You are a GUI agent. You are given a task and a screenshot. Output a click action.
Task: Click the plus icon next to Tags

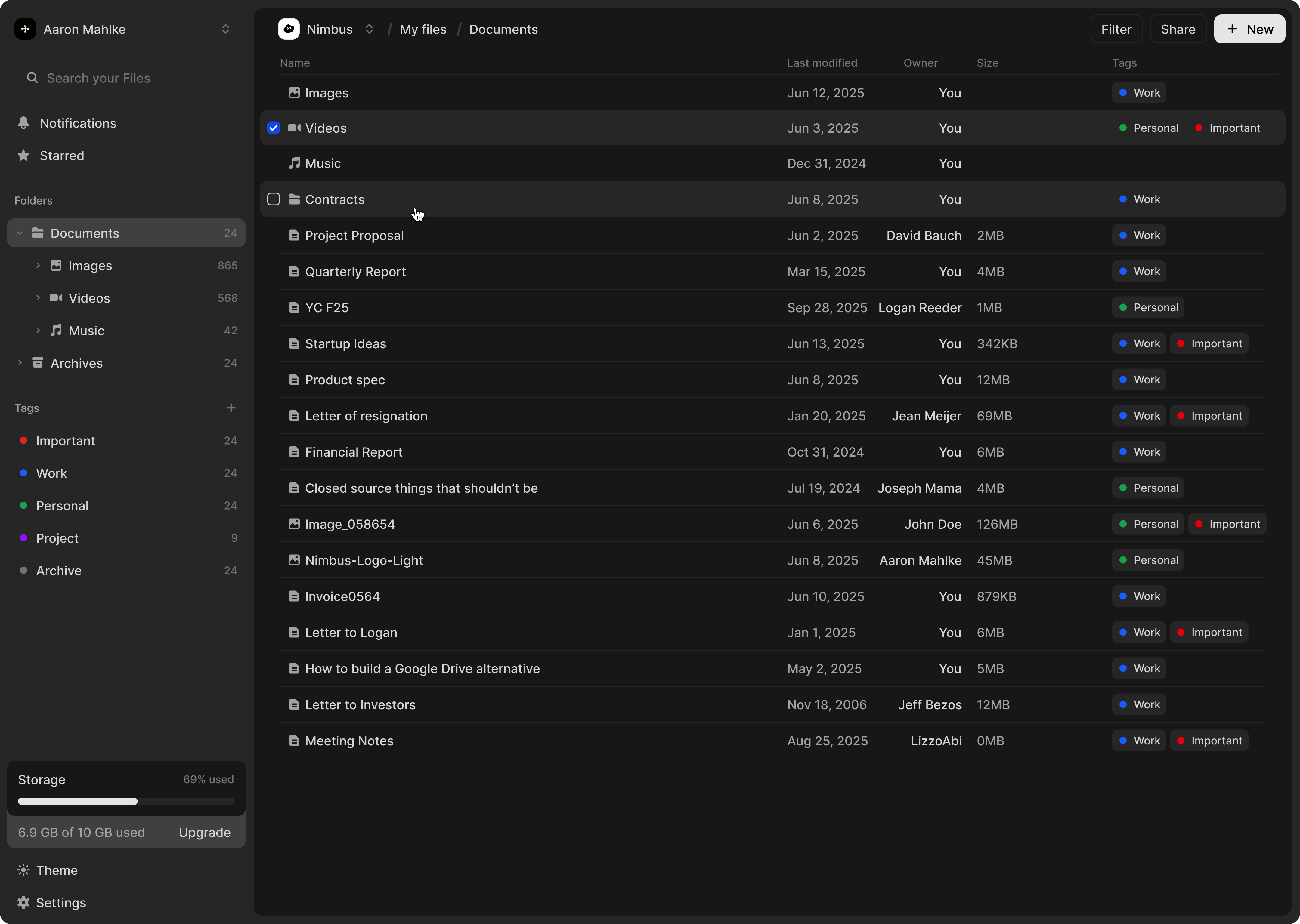point(231,408)
